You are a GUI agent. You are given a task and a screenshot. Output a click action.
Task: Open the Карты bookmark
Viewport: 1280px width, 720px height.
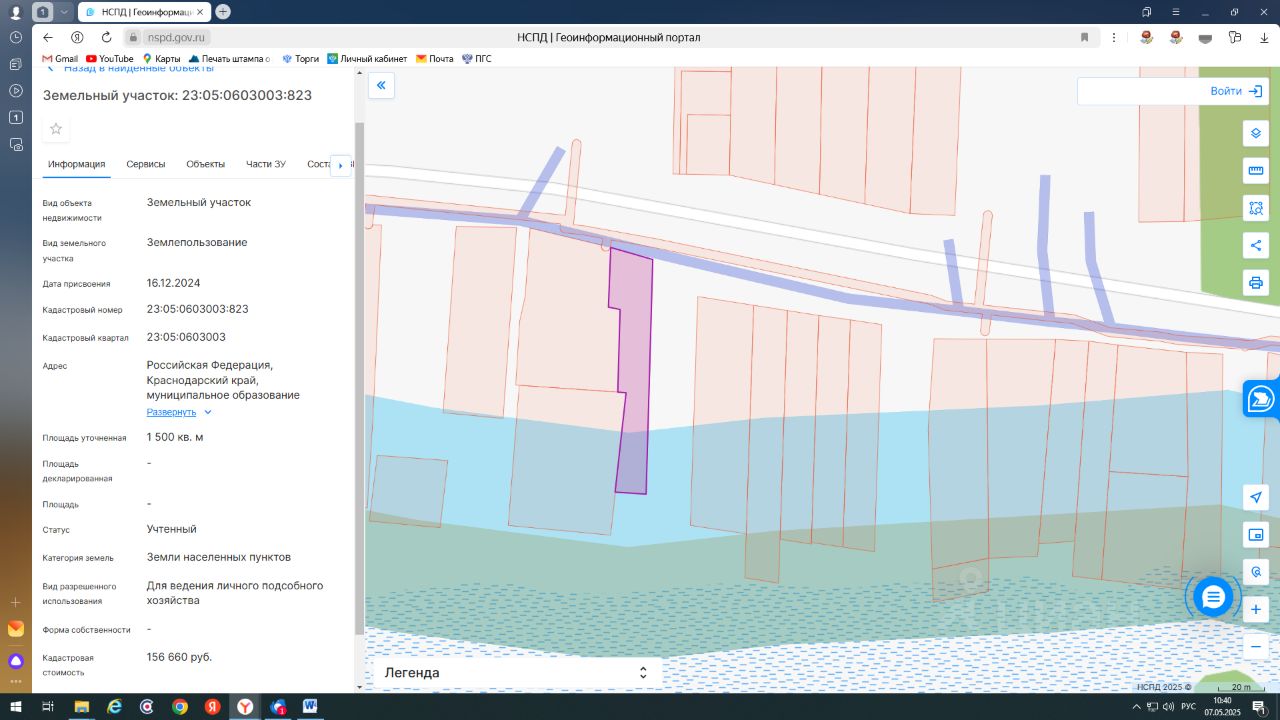click(x=161, y=59)
